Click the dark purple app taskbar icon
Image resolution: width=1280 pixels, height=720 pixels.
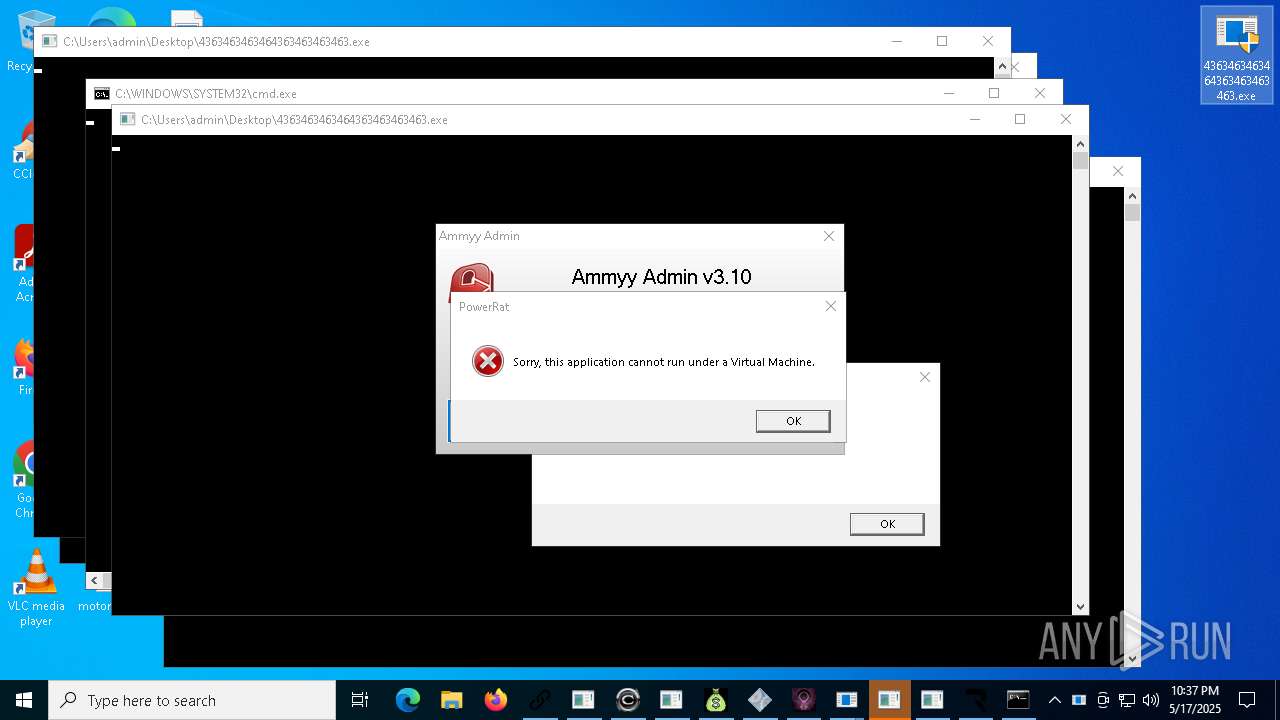tap(803, 700)
